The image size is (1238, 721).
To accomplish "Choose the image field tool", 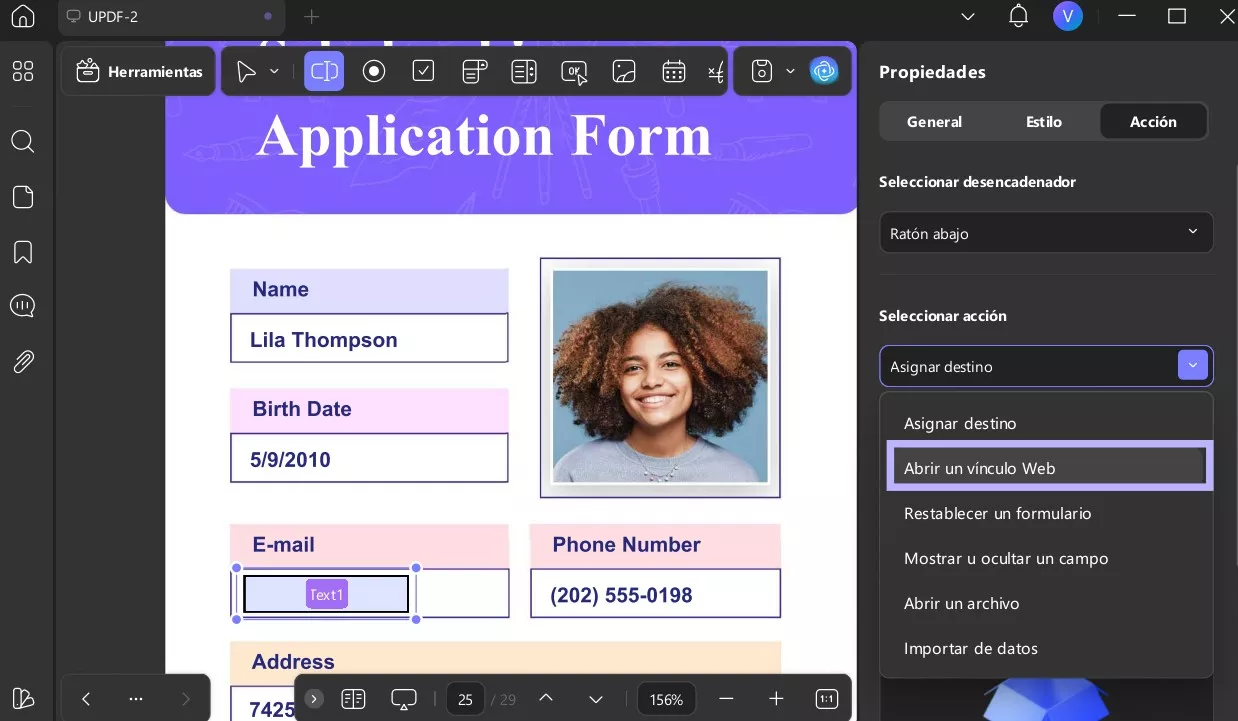I will pyautogui.click(x=624, y=71).
